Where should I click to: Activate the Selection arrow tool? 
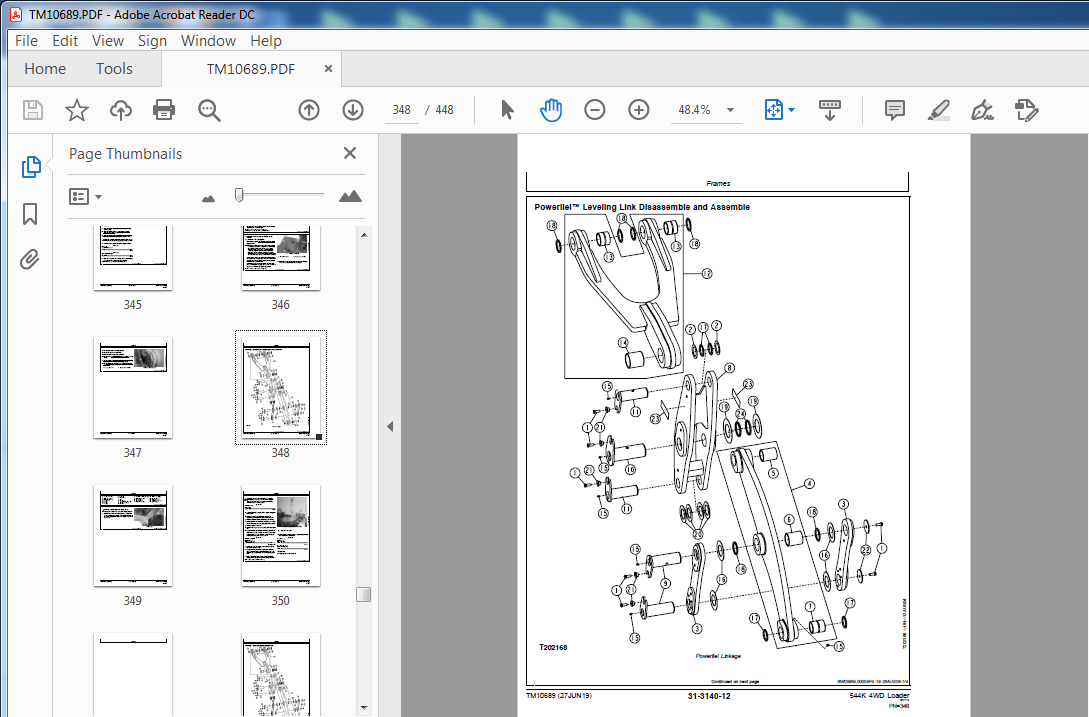[508, 110]
